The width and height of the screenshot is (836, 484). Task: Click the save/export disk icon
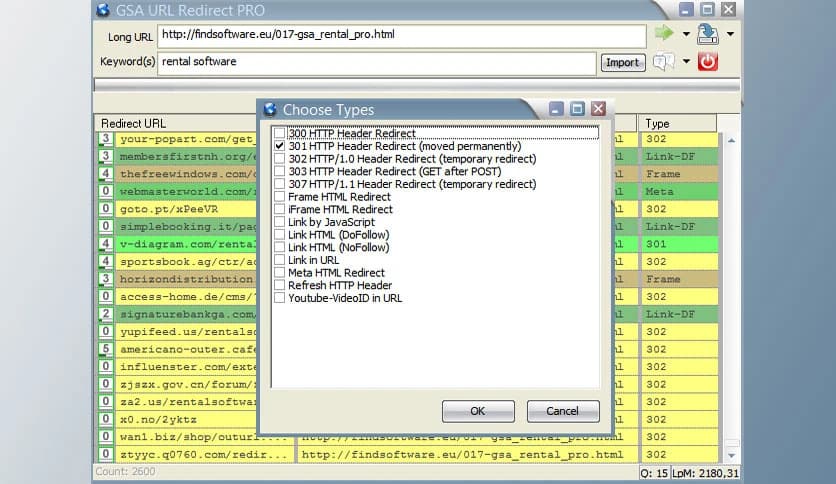(x=708, y=34)
